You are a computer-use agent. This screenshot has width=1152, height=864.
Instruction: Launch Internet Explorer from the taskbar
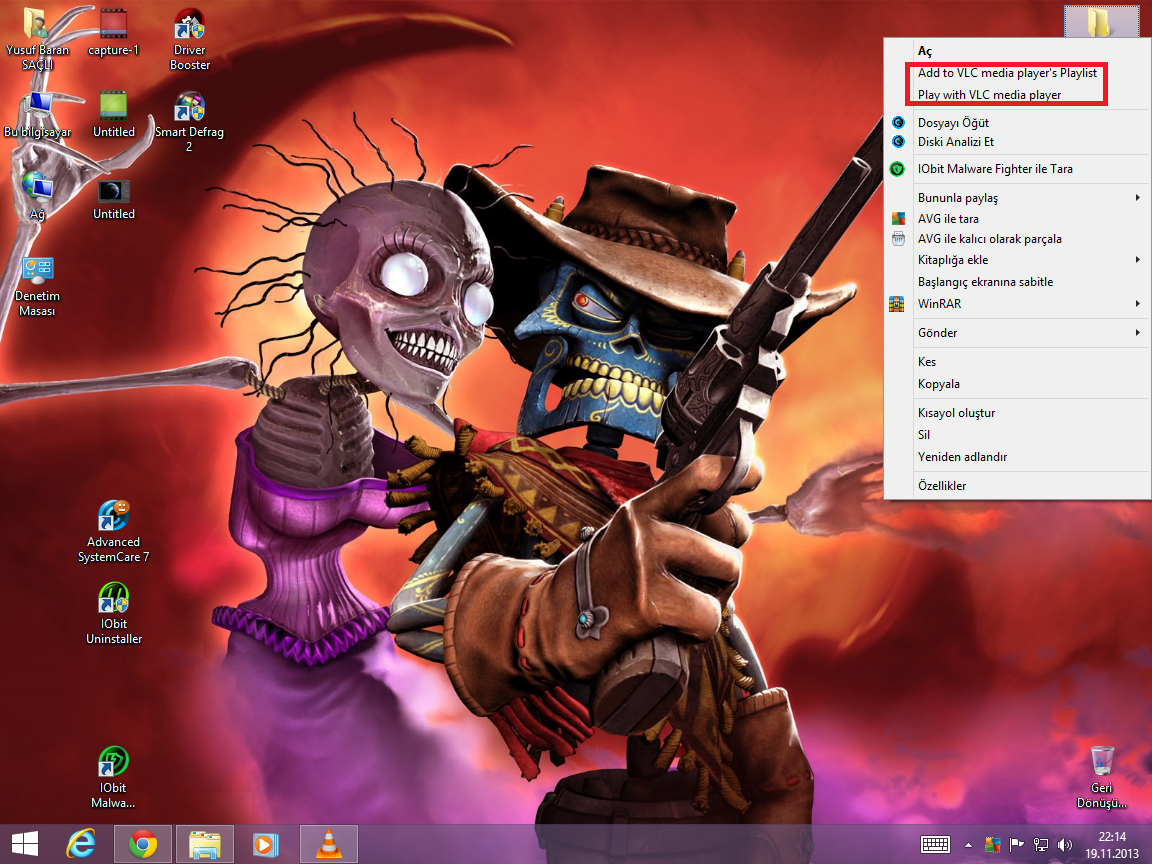click(x=82, y=844)
